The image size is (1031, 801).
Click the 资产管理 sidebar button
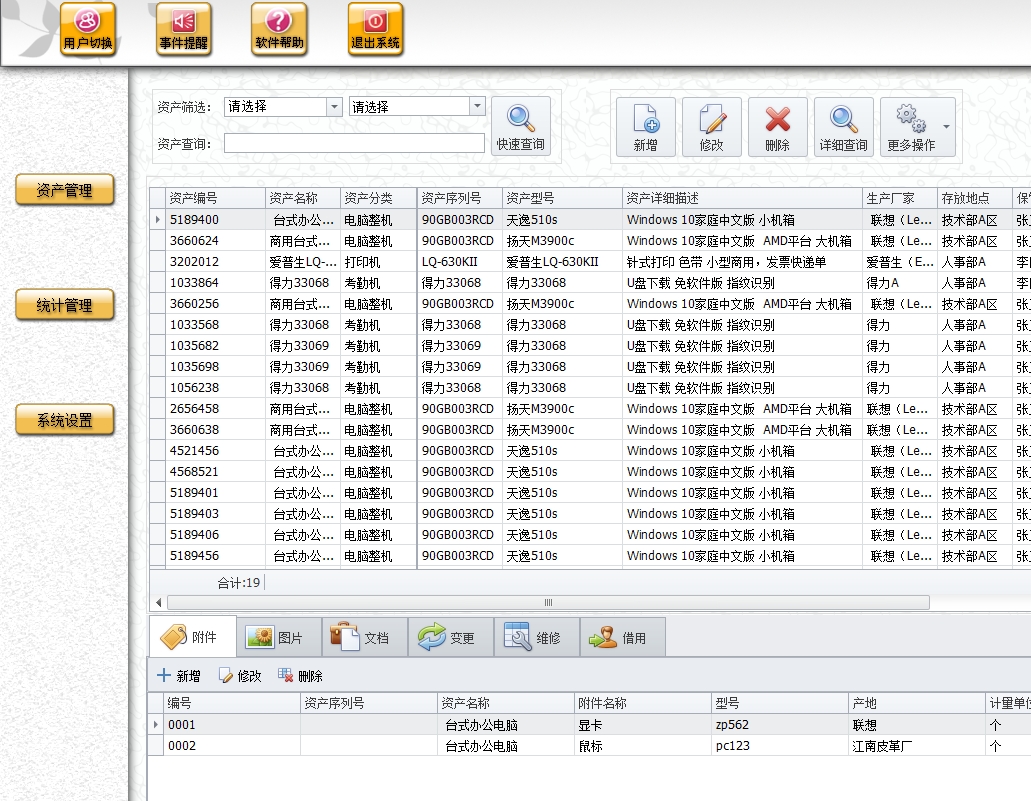point(65,190)
